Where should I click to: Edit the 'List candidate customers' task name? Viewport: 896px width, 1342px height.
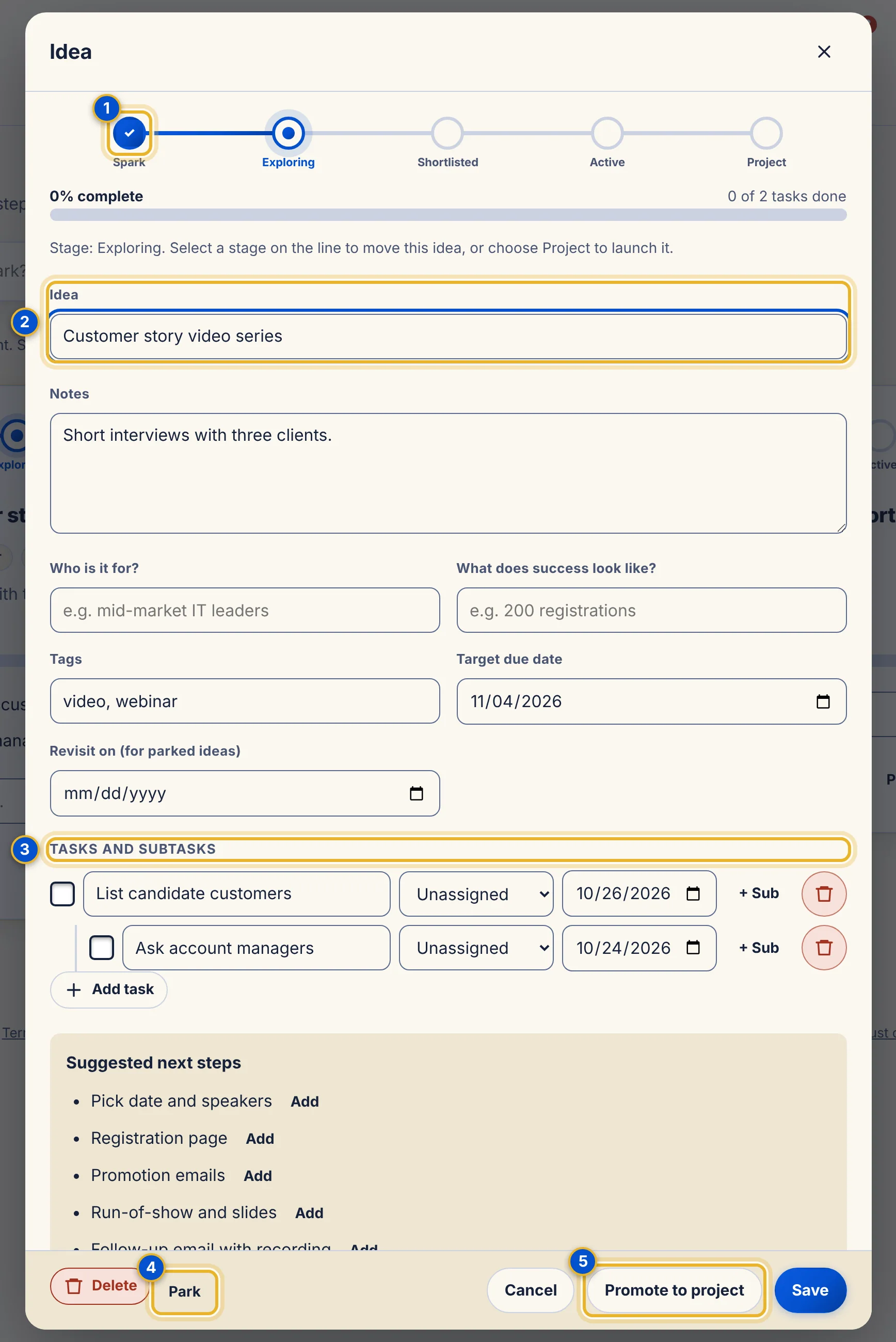coord(236,893)
